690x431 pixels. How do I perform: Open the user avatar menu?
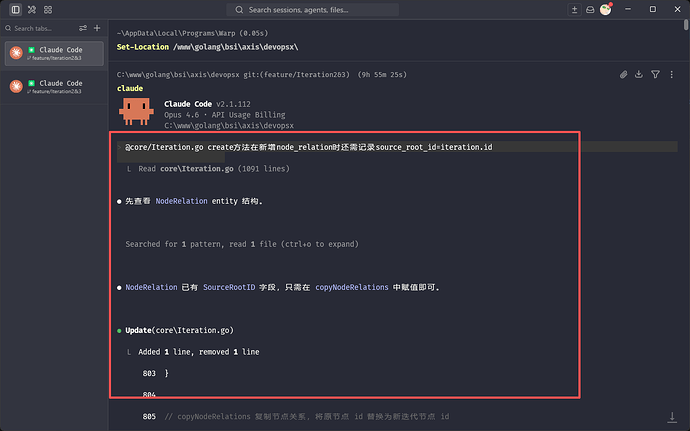coord(606,9)
